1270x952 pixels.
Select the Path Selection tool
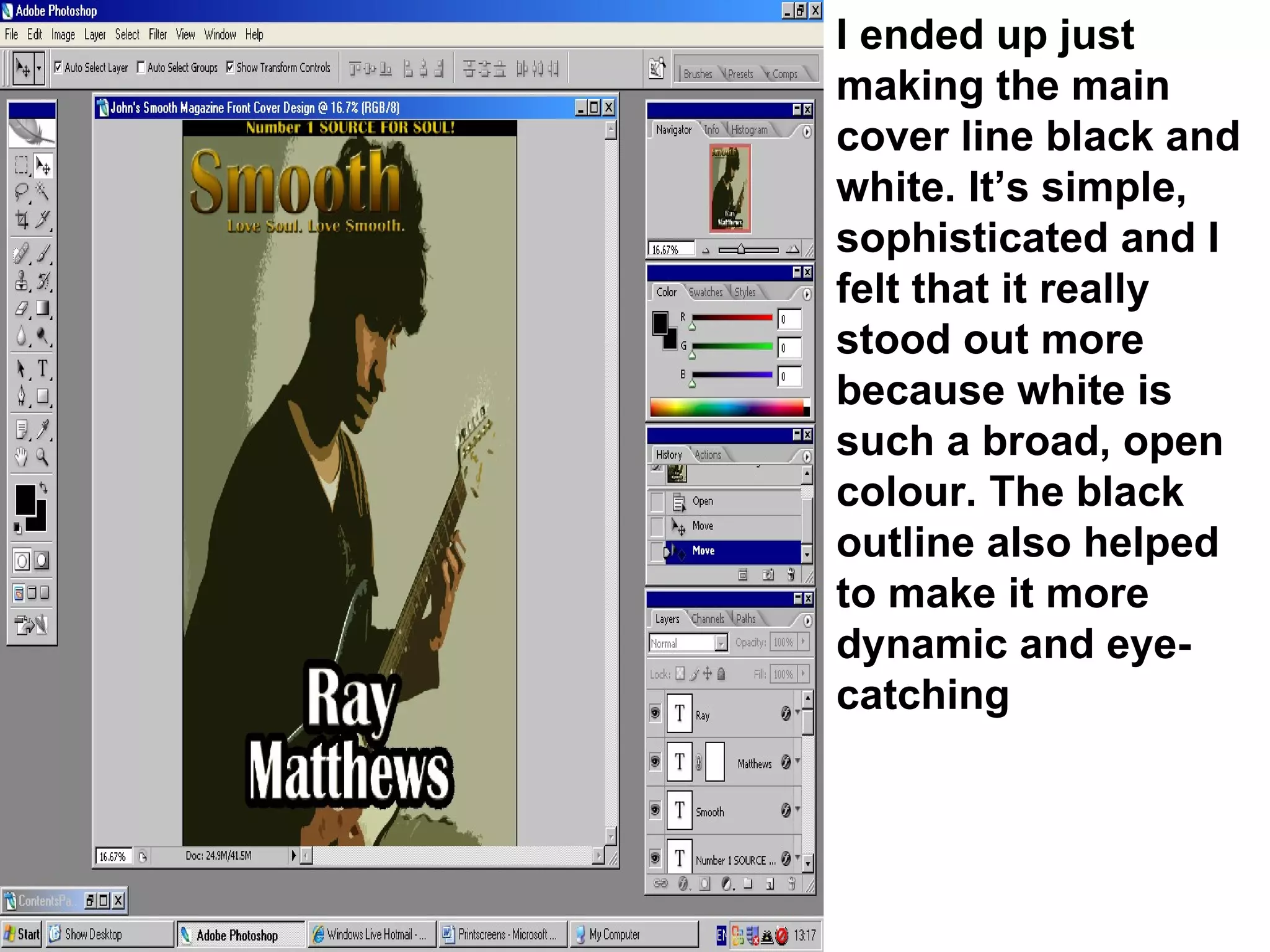[21, 369]
